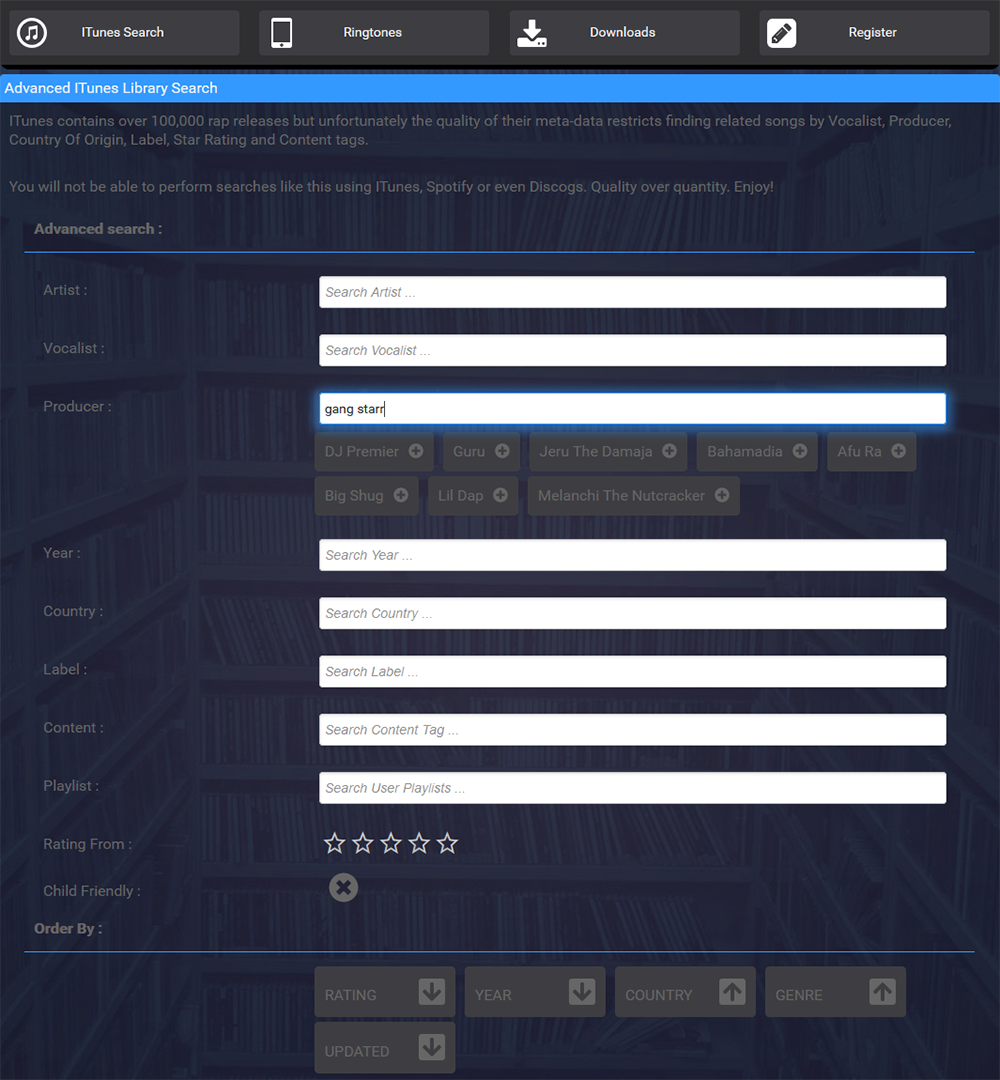Viewport: 1000px width, 1080px height.
Task: Open the Downloads menu label
Action: 623,32
